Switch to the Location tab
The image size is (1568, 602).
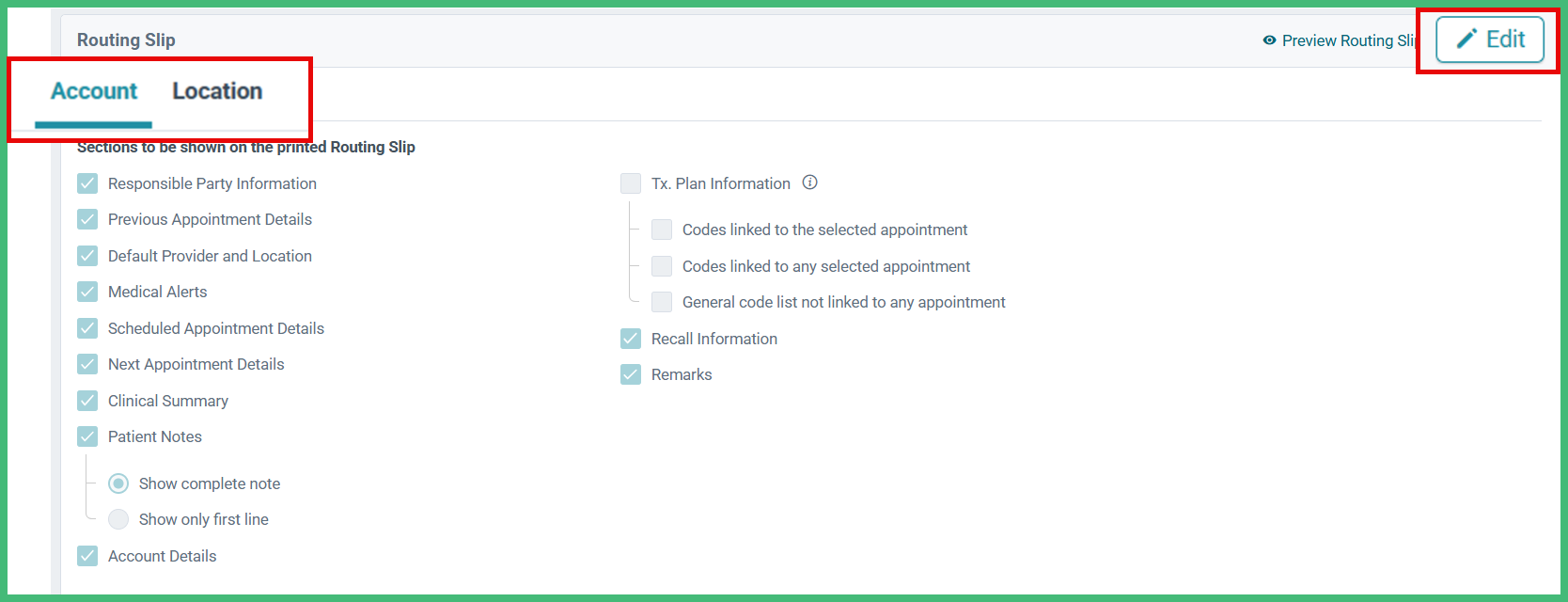pyautogui.click(x=216, y=90)
